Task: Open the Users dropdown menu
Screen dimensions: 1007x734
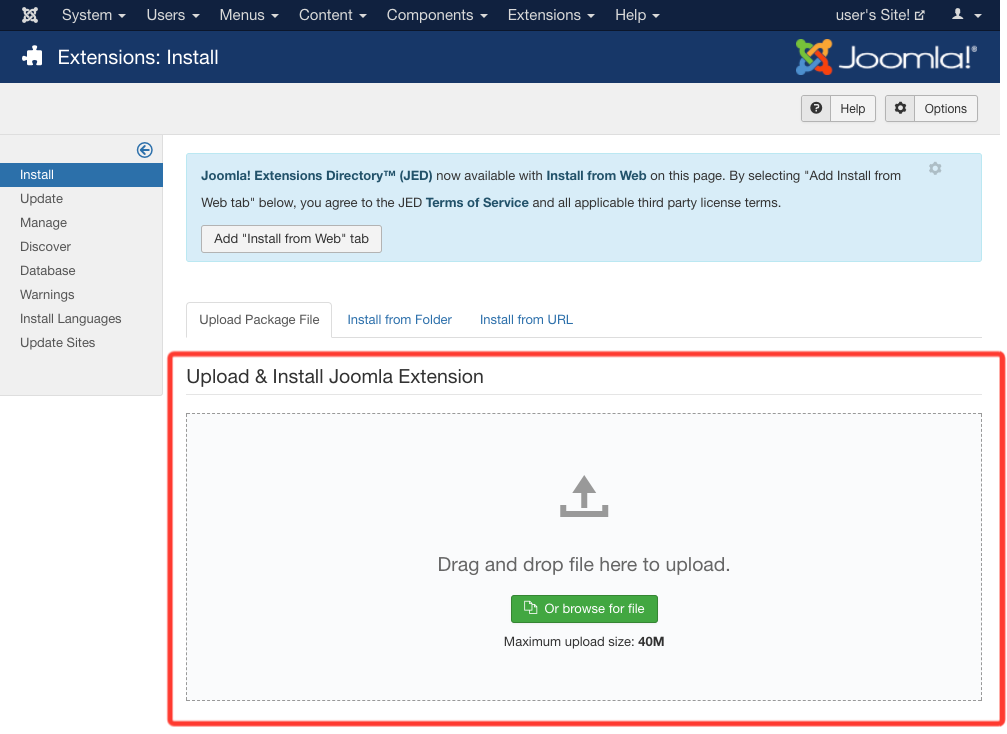Action: [173, 15]
